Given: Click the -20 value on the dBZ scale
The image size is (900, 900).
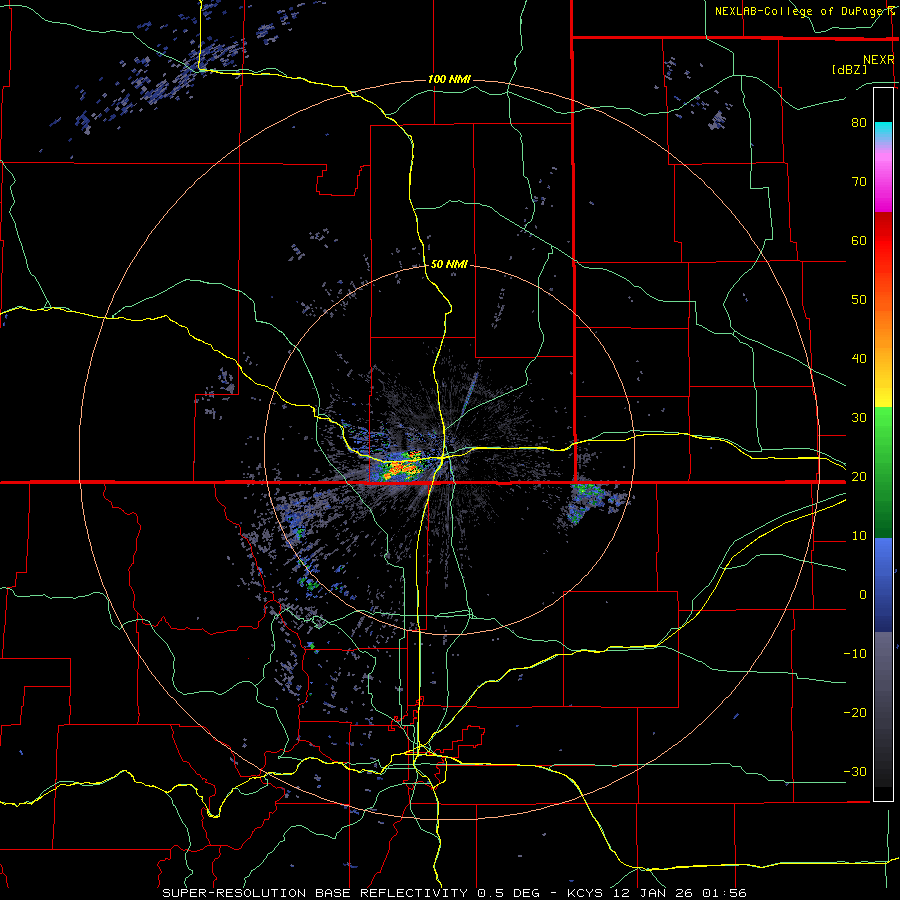Looking at the screenshot, I should click(x=855, y=712).
